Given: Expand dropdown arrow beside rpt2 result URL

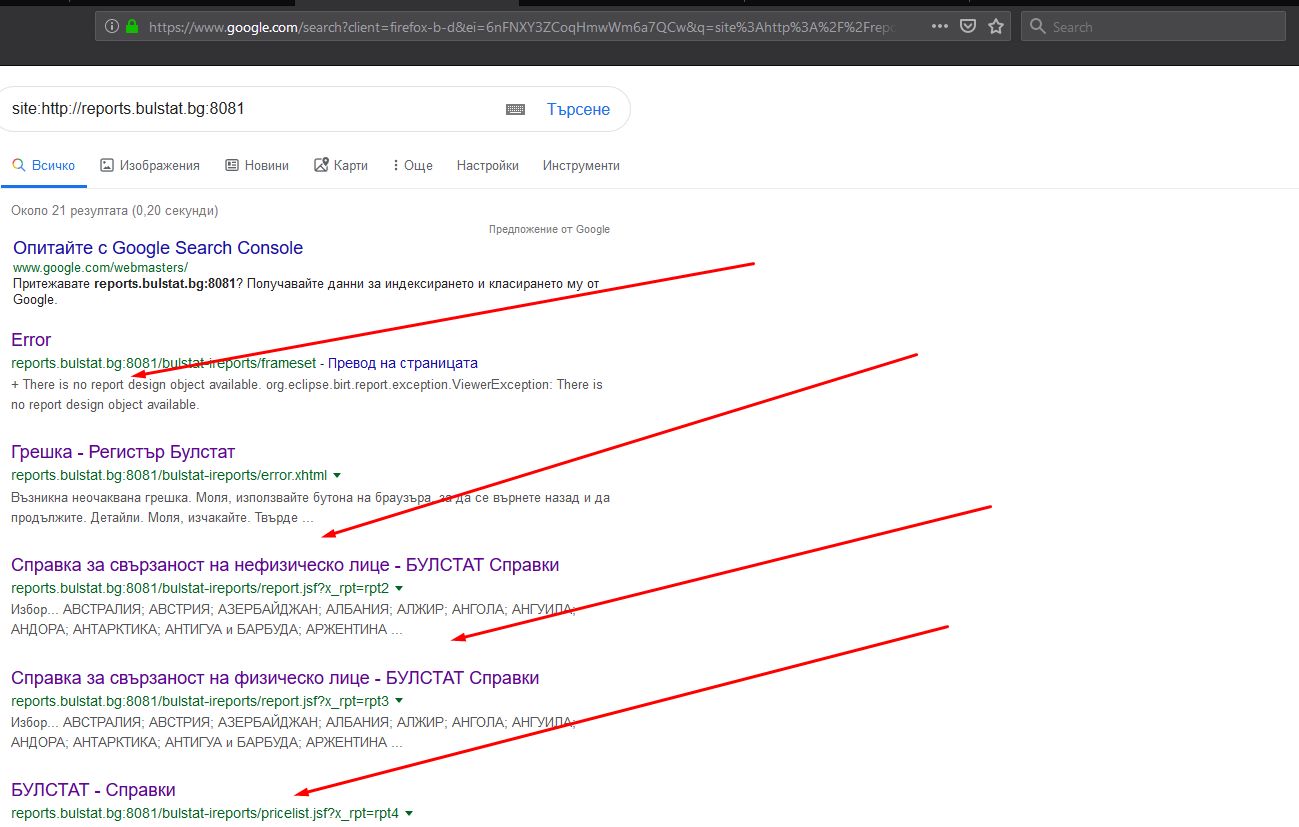Looking at the screenshot, I should coord(399,588).
